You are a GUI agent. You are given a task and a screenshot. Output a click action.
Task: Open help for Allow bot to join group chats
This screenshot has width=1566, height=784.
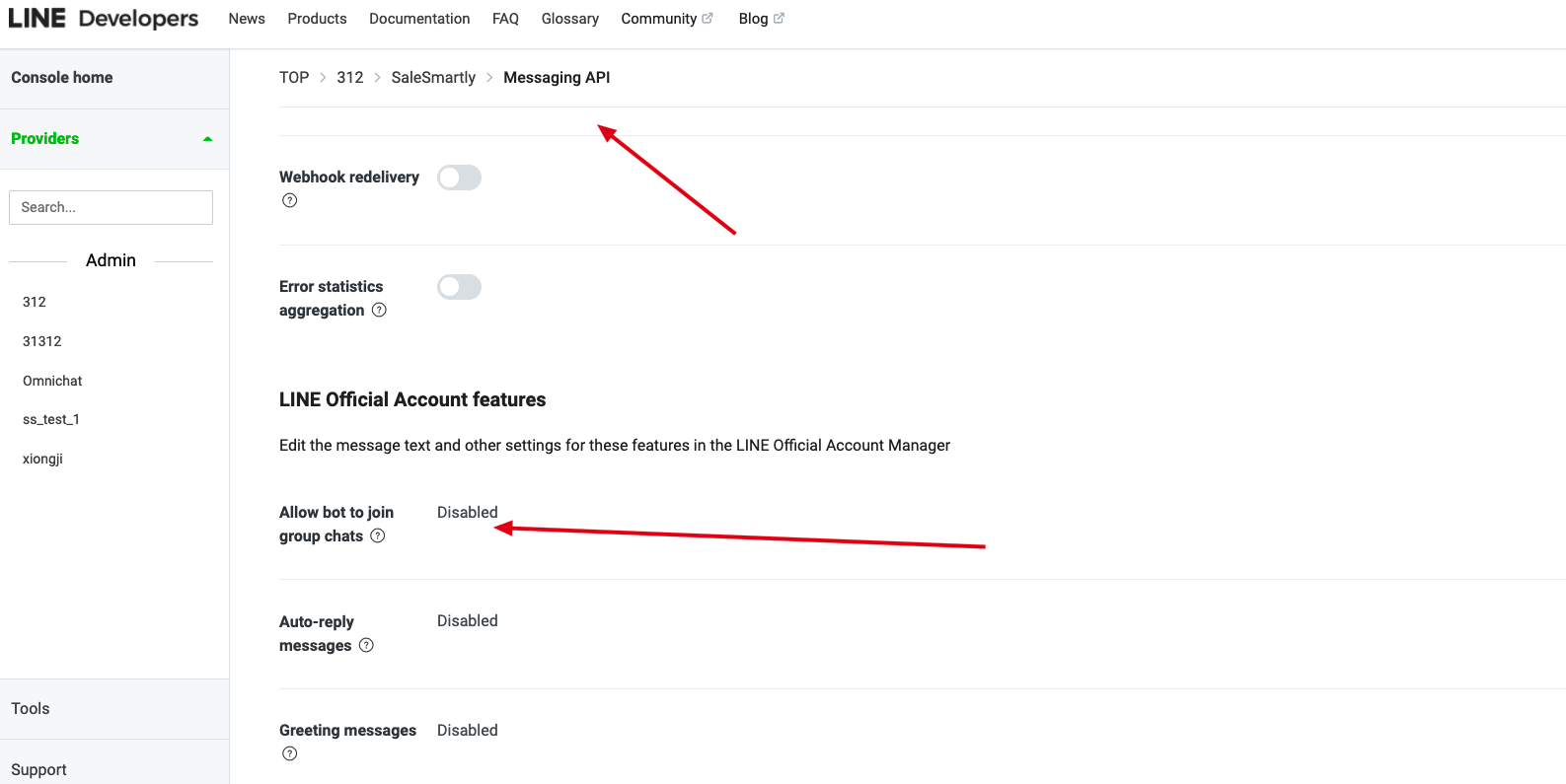[x=377, y=535]
